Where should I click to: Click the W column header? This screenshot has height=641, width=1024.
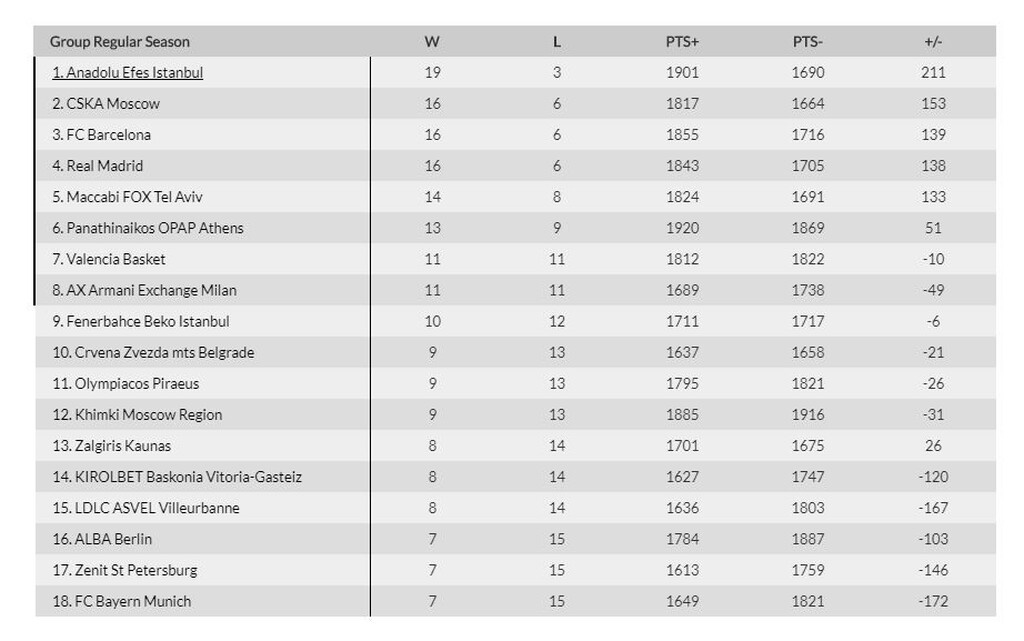coord(432,42)
